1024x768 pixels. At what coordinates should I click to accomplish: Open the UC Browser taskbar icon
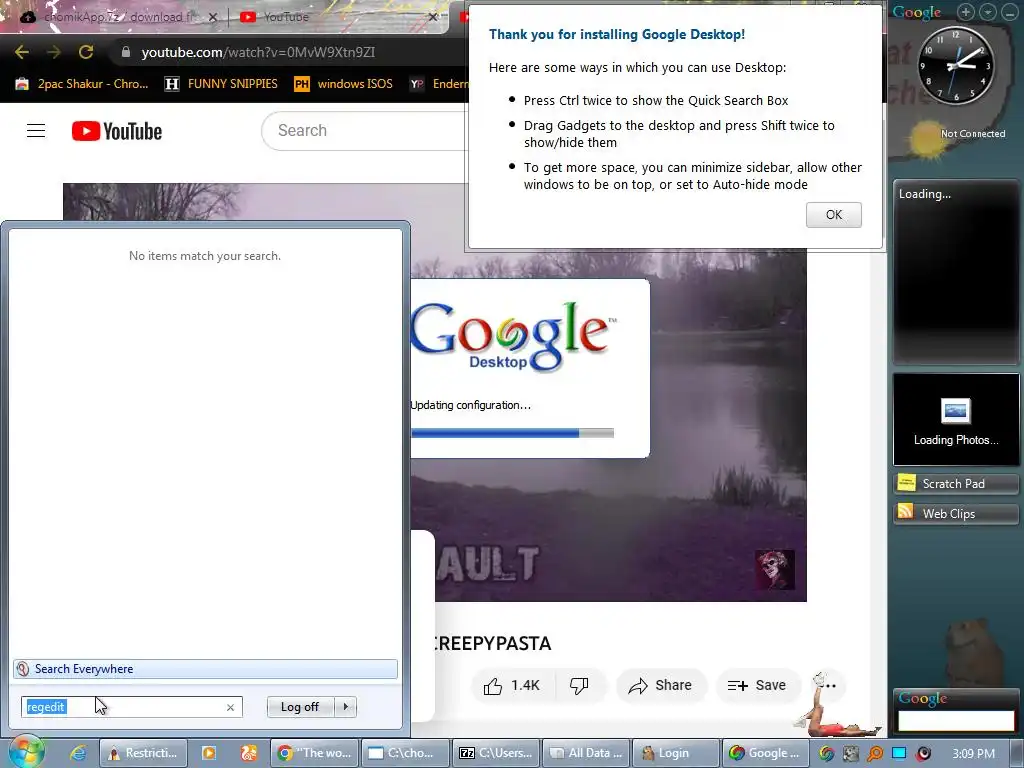tap(249, 753)
